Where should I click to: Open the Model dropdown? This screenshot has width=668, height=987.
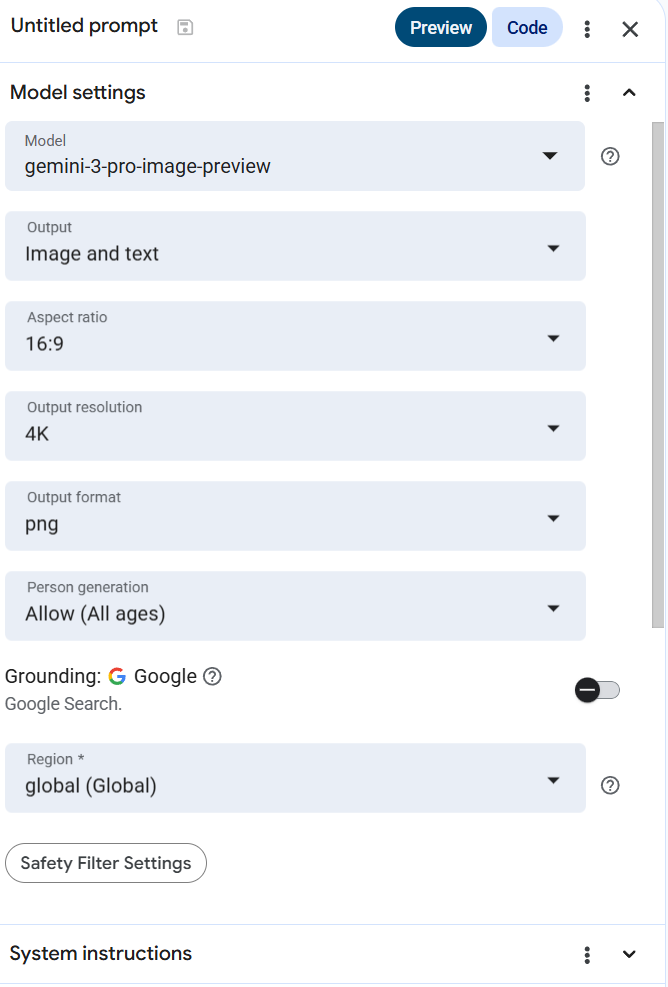pos(295,156)
